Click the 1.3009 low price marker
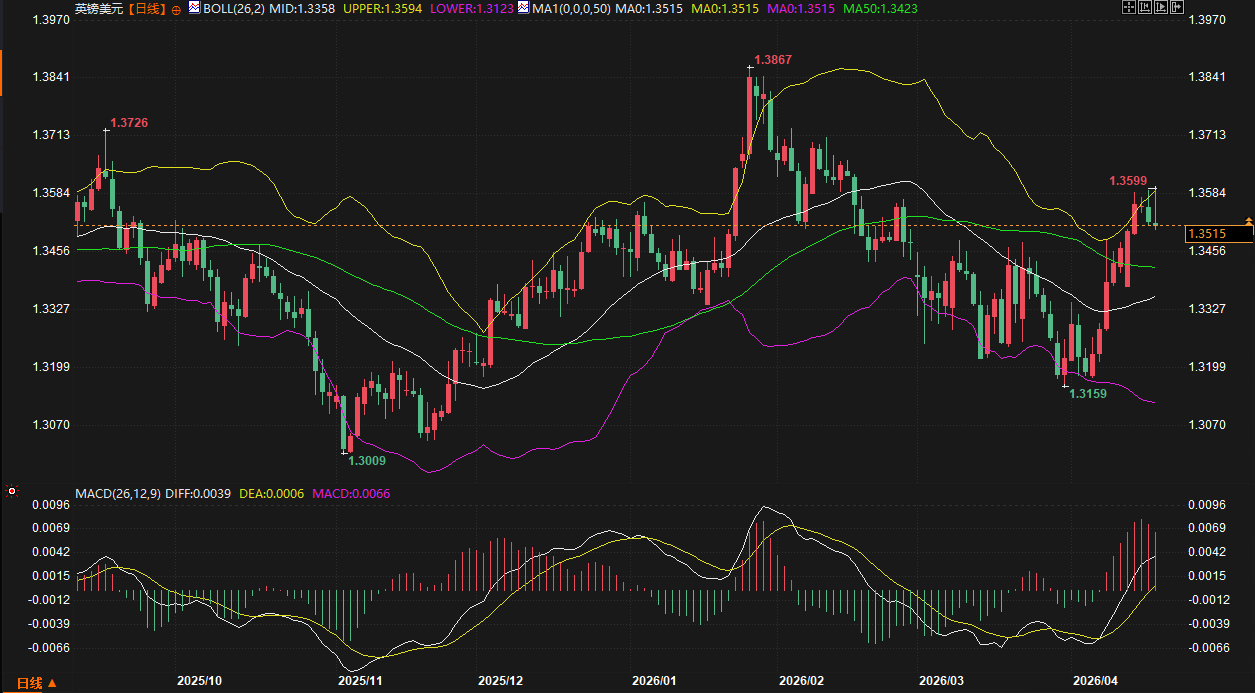This screenshot has width=1255, height=693. pyautogui.click(x=366, y=460)
